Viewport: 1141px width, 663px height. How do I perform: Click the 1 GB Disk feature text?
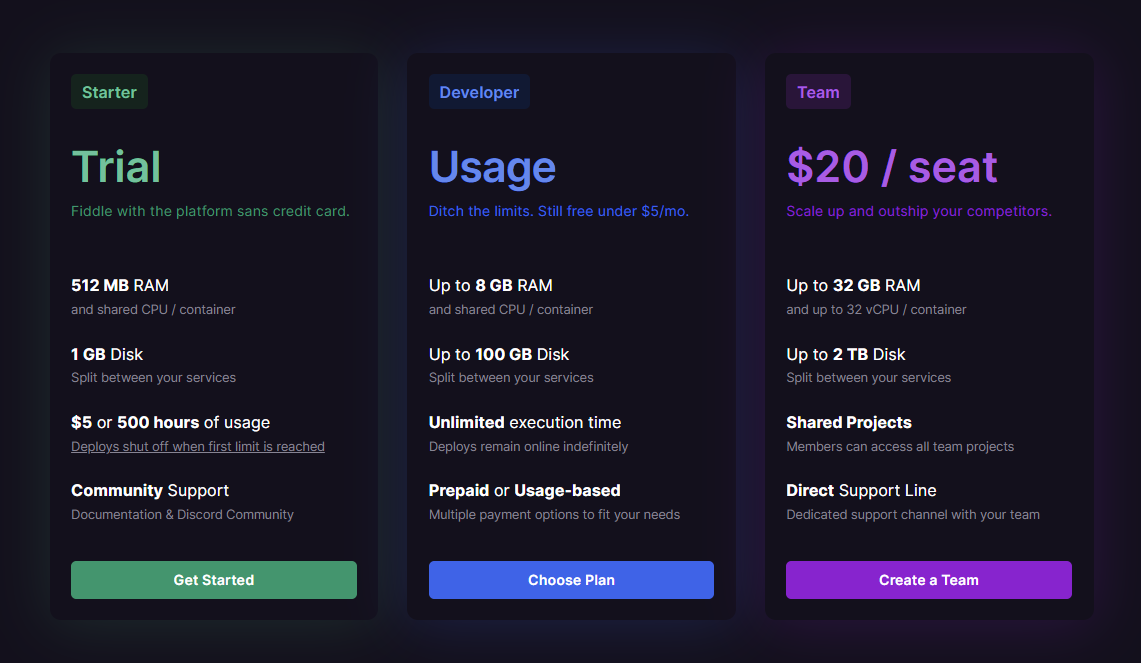(x=107, y=354)
